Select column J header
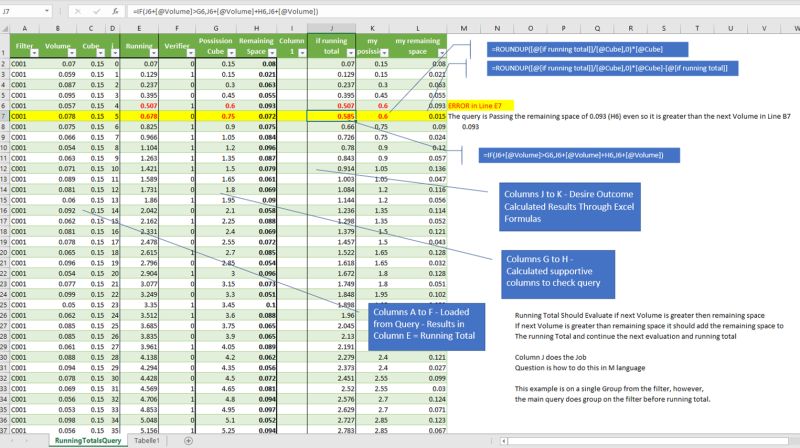Viewport: 800px width, 448px height. pos(332,29)
